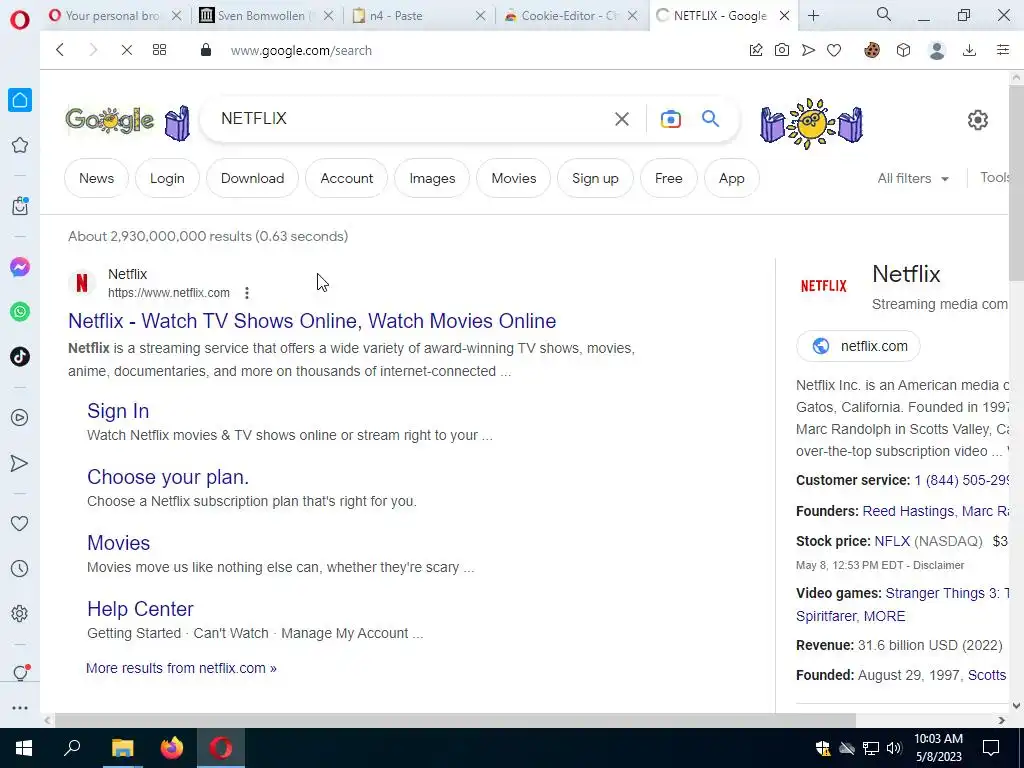Open Google quick settings gear
Image resolution: width=1024 pixels, height=768 pixels.
978,120
